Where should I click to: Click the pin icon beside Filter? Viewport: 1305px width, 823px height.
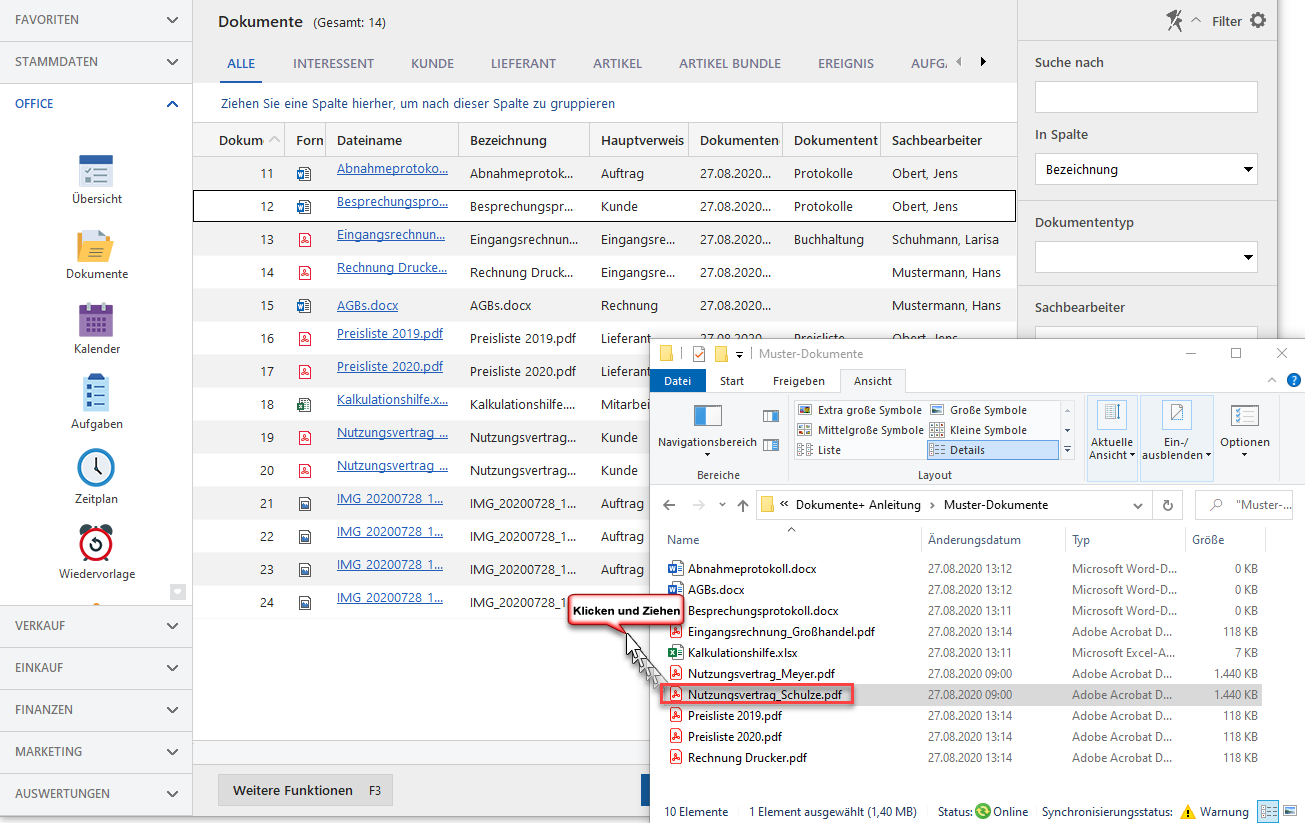(1174, 20)
